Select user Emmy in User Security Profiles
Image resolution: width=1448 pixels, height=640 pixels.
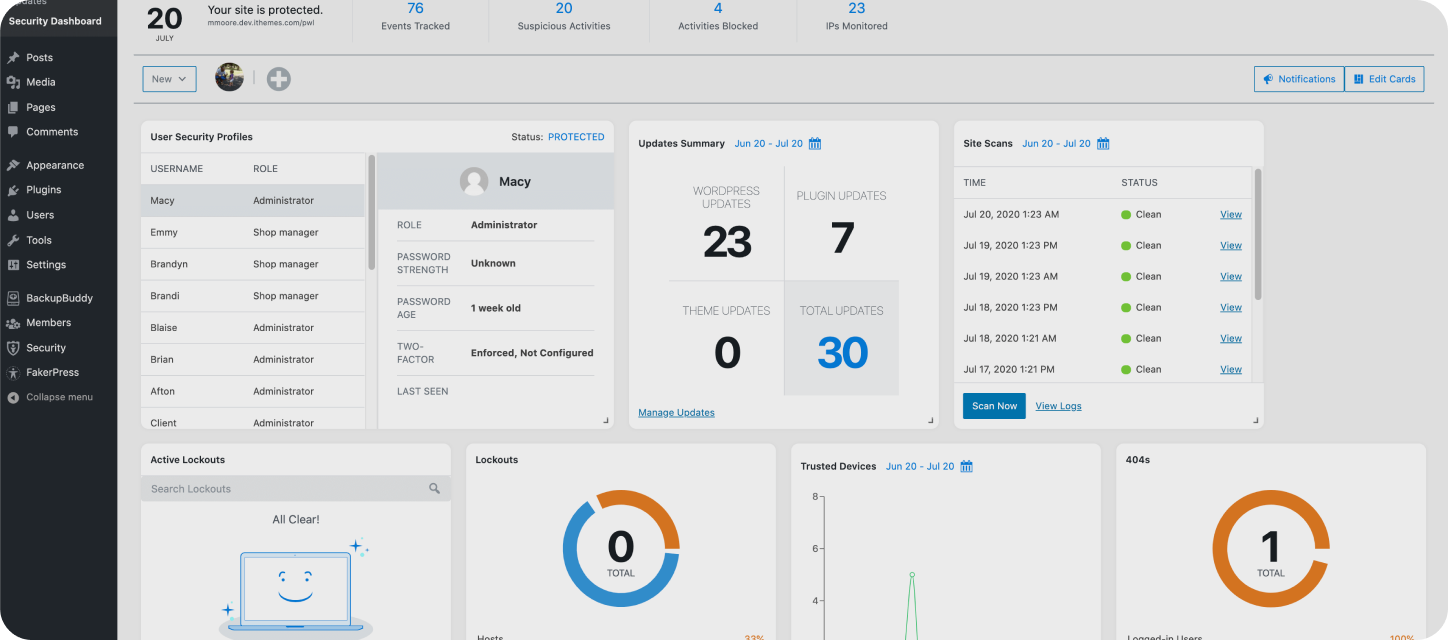click(x=253, y=232)
